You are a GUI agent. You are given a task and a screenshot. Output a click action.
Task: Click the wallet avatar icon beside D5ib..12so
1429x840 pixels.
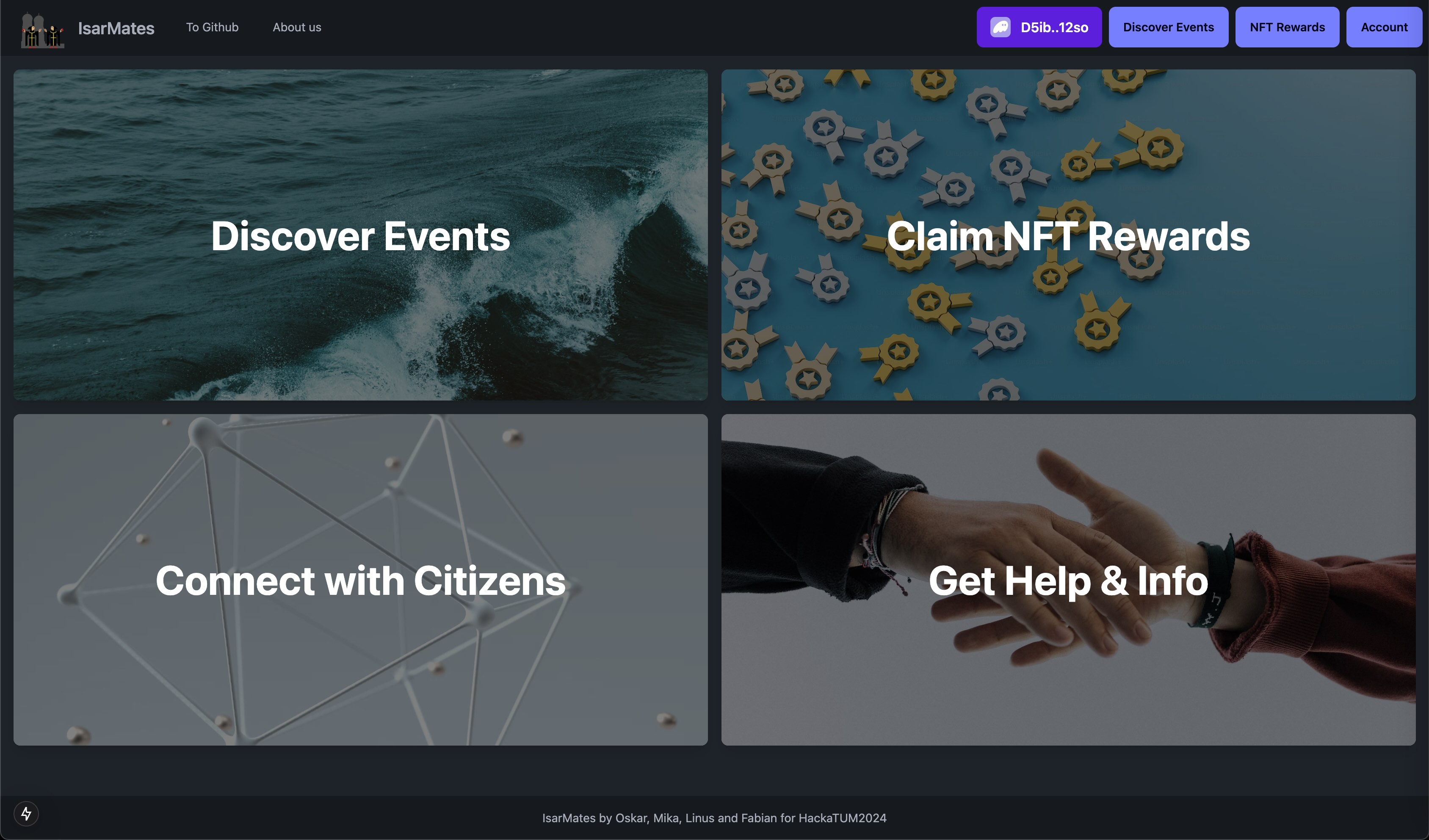click(1000, 27)
